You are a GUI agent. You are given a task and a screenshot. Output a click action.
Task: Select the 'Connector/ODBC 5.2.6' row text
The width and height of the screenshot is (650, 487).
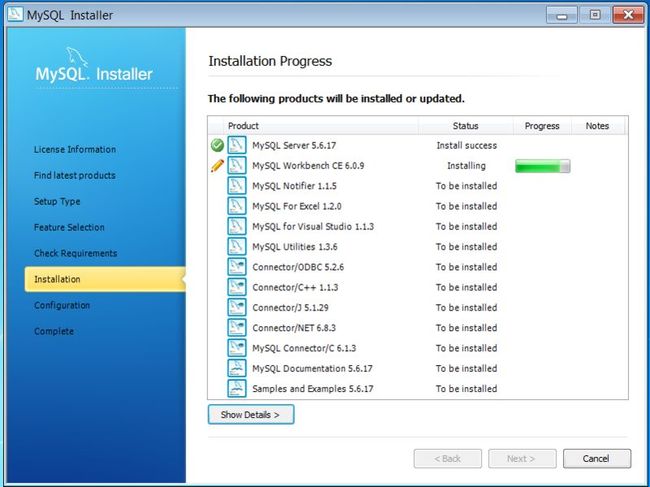[298, 267]
